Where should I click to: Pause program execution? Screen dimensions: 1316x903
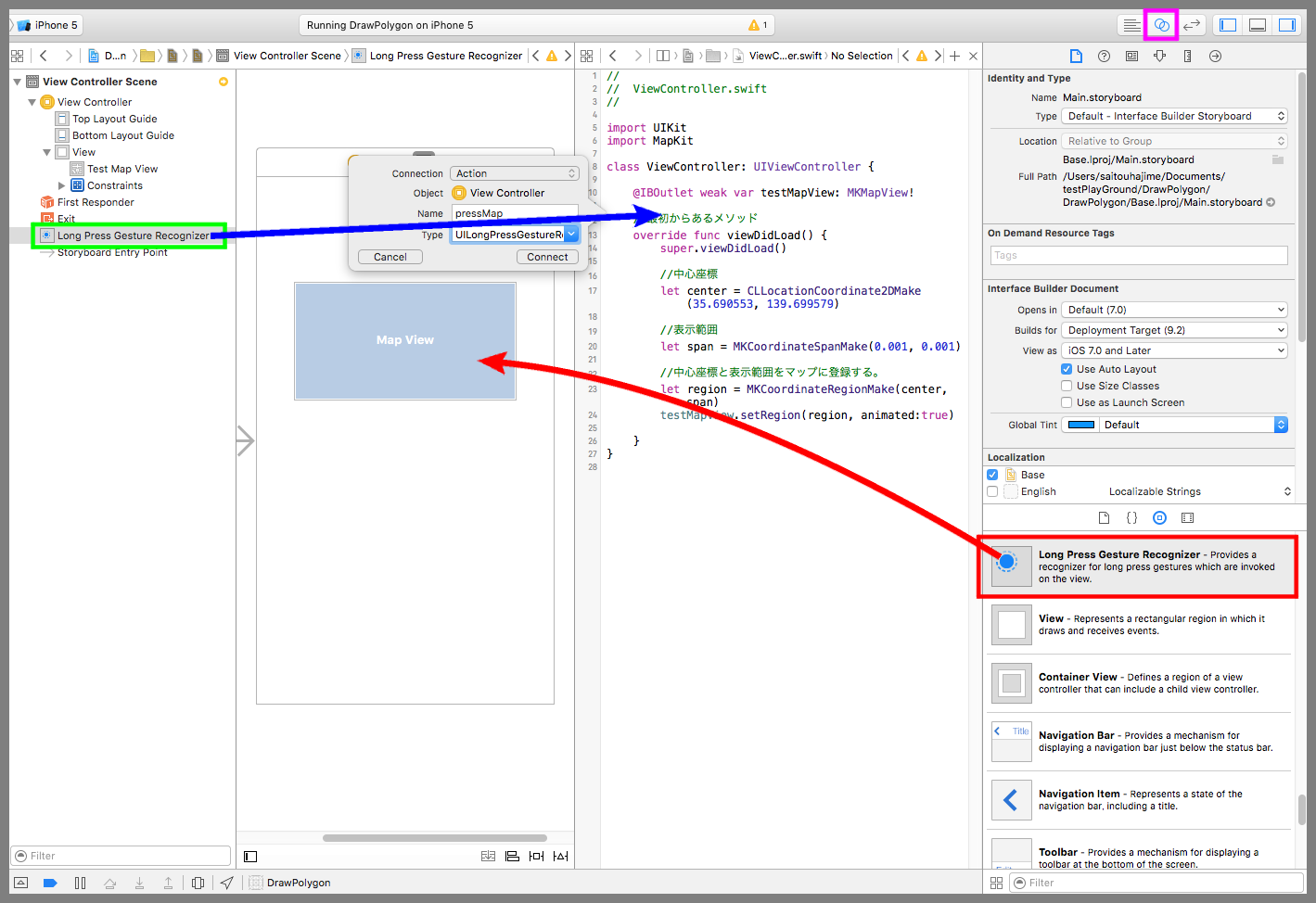click(80, 883)
